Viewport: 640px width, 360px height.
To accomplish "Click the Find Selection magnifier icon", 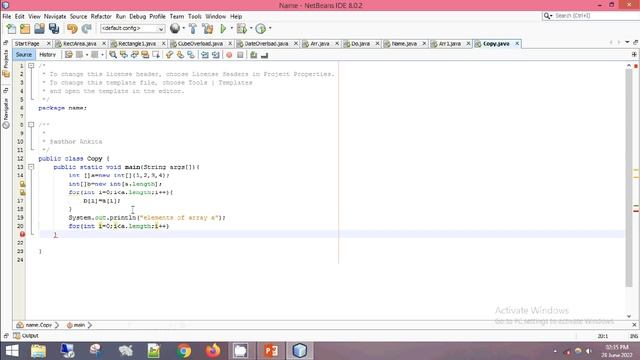I will pyautogui.click(x=113, y=55).
